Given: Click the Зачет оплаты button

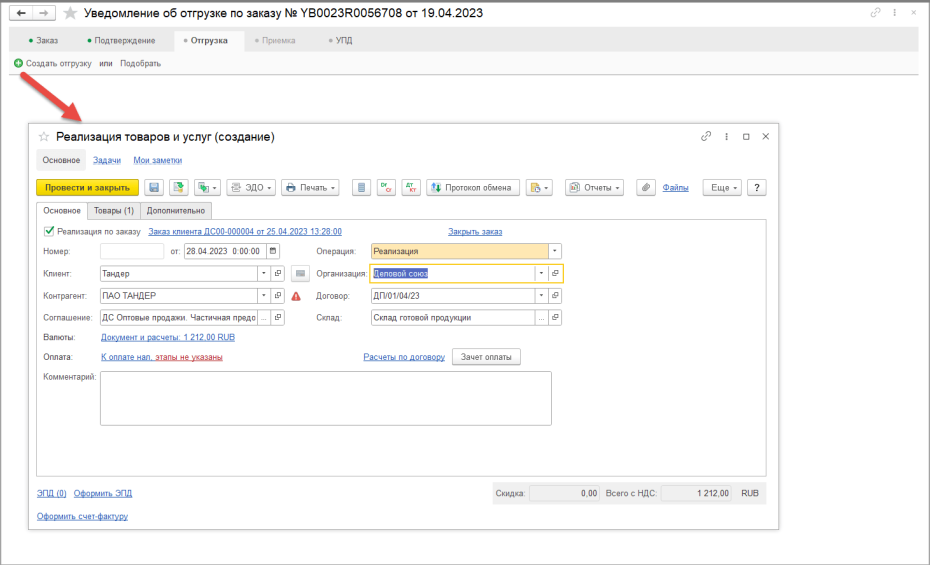Looking at the screenshot, I should pyautogui.click(x=486, y=357).
